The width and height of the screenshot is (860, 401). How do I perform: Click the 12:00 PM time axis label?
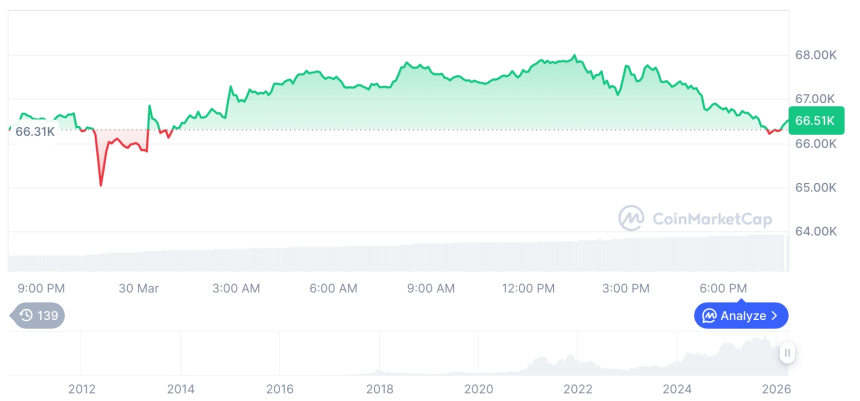coord(528,288)
